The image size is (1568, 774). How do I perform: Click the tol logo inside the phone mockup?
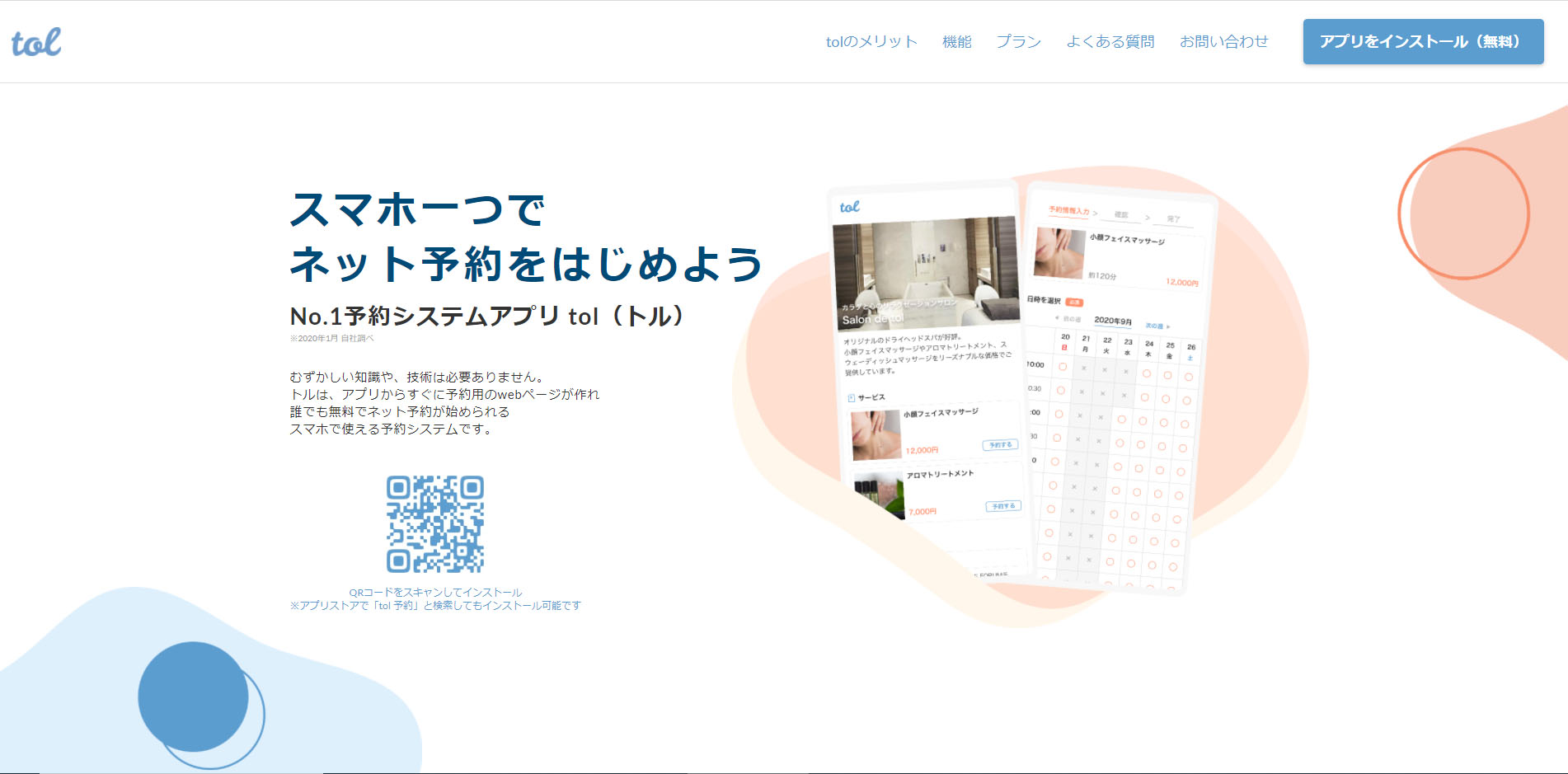coord(849,207)
